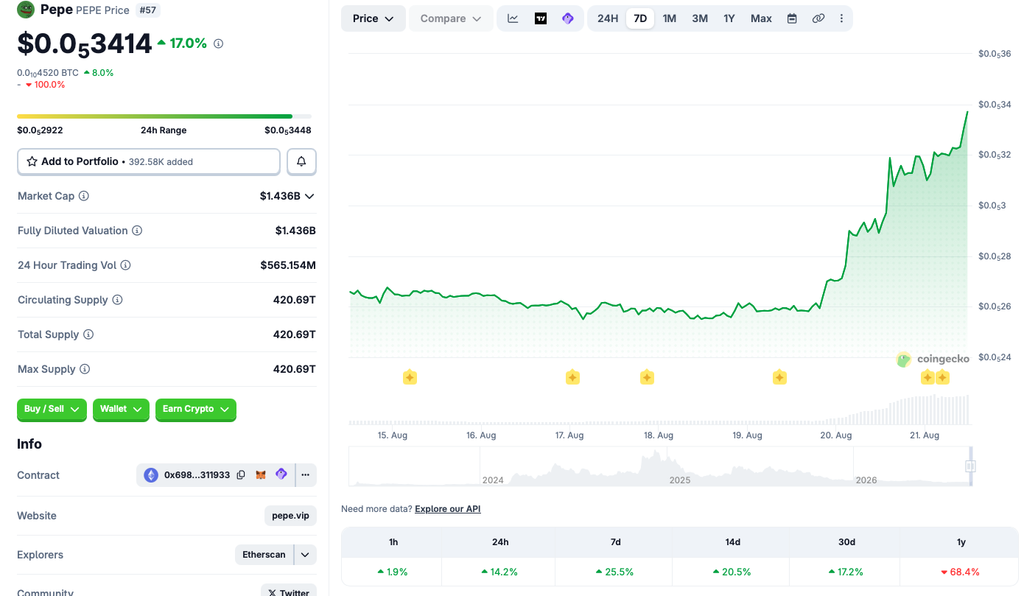Open the news marker below 15. Aug
1024x596 pixels.
(409, 377)
